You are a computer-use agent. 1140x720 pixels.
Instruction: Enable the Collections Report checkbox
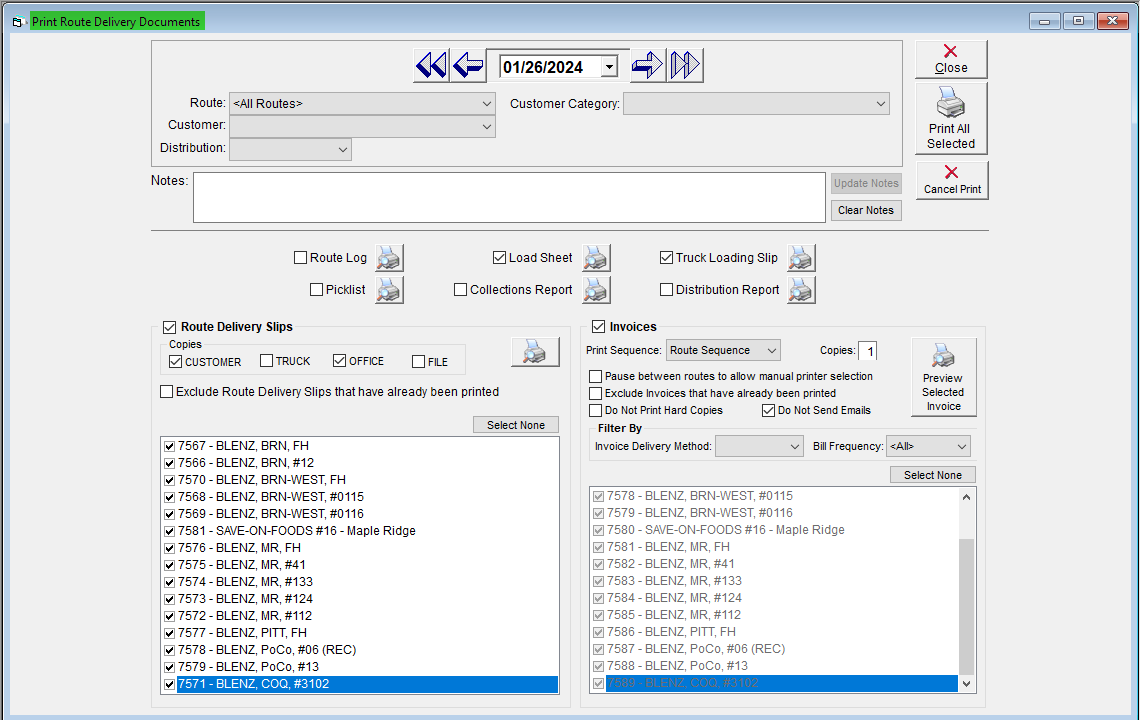tap(460, 289)
